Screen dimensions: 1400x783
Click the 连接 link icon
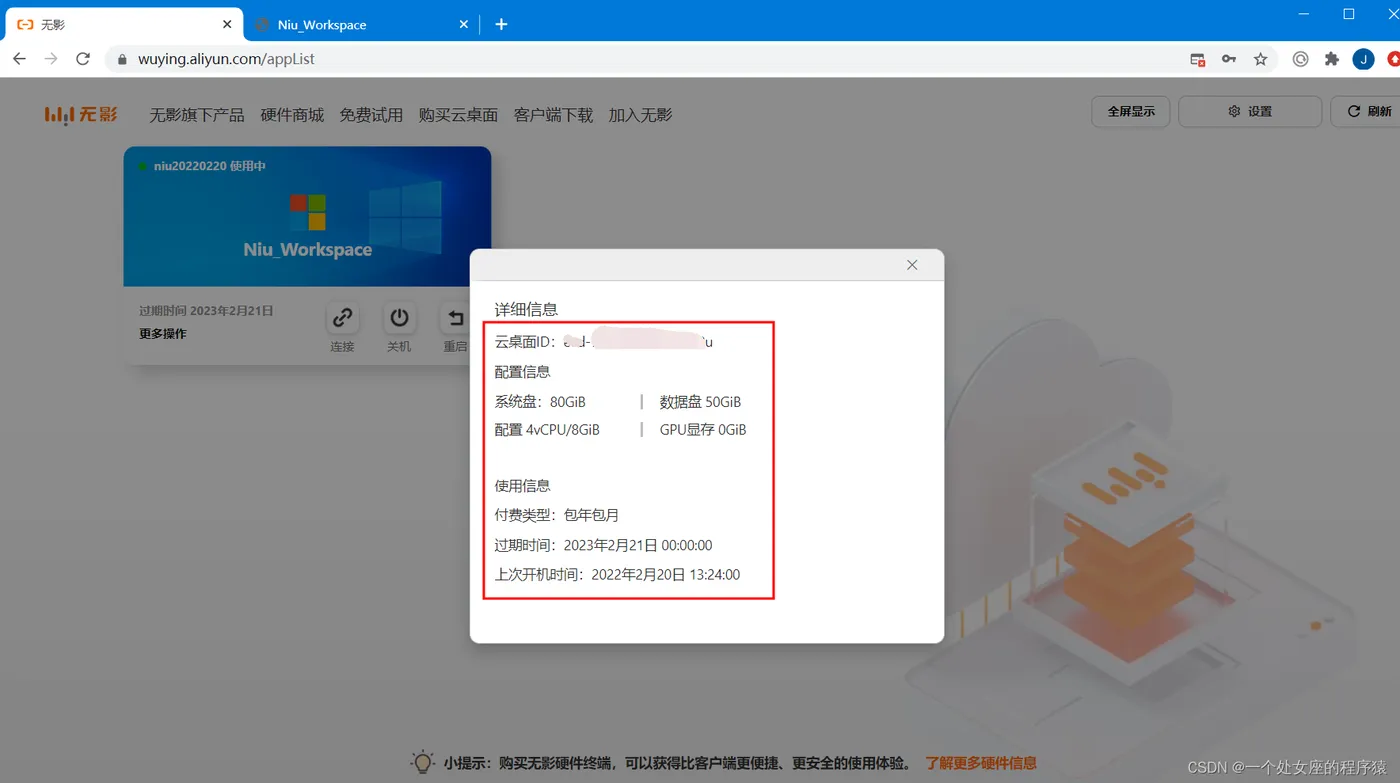point(343,318)
